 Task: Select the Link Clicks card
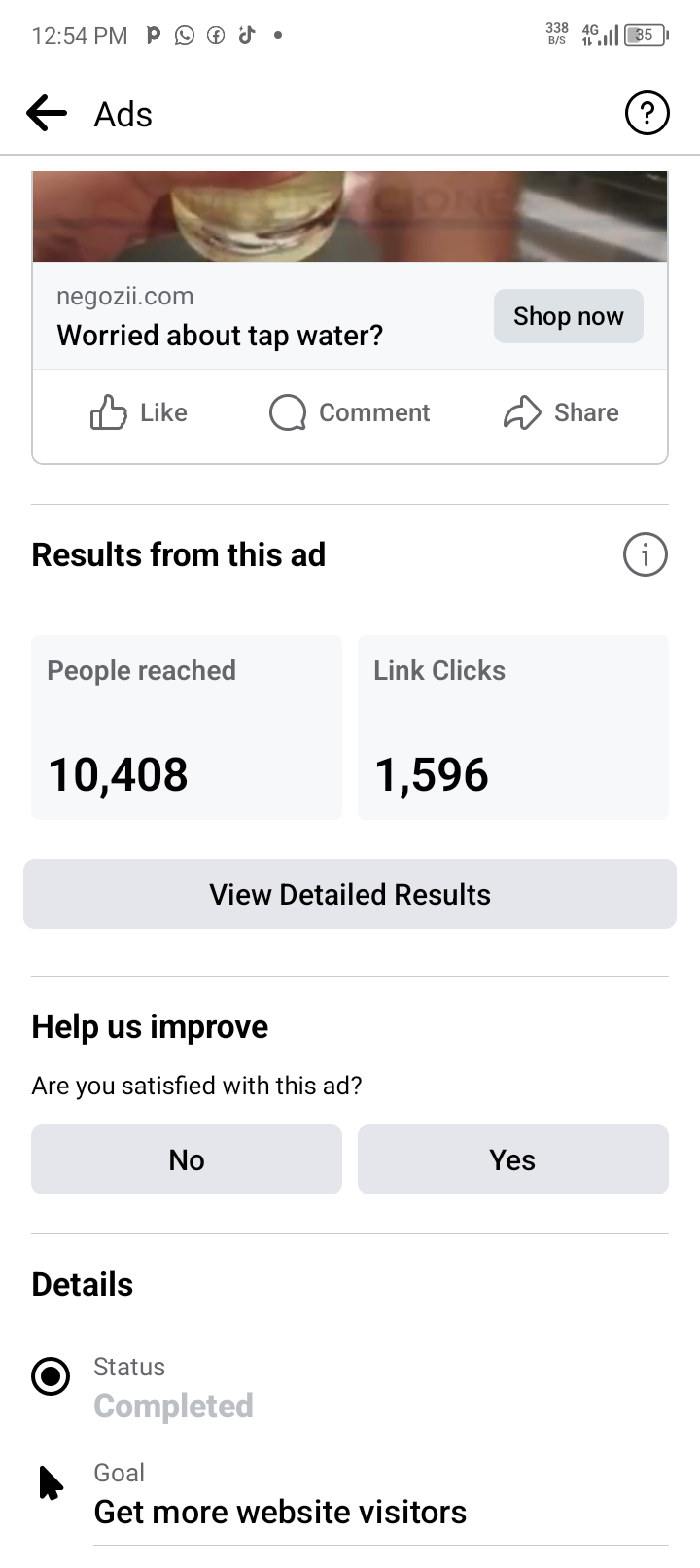click(x=513, y=728)
